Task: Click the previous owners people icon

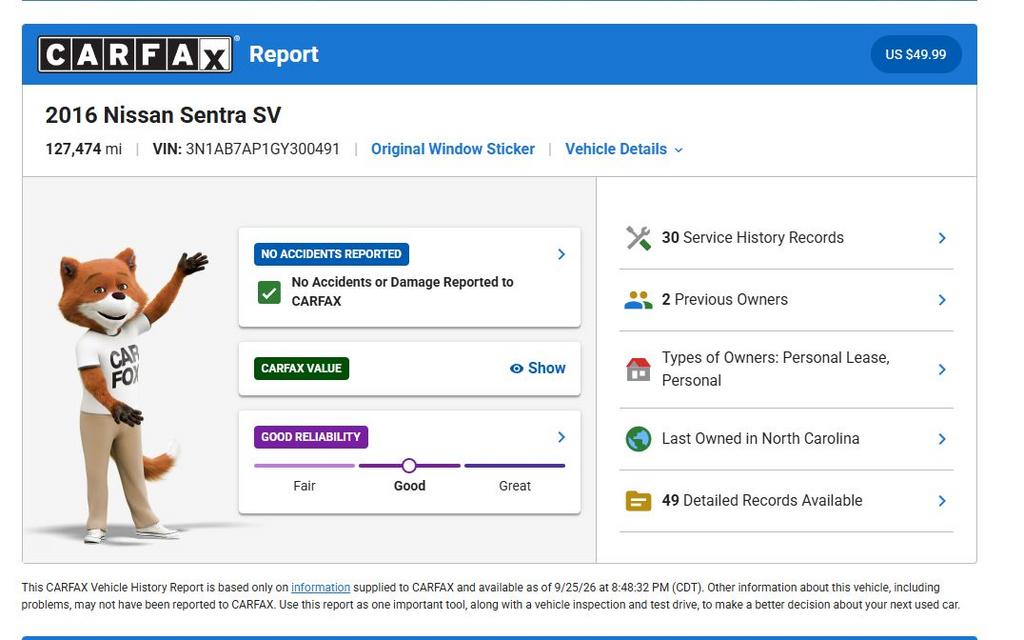Action: [x=638, y=300]
